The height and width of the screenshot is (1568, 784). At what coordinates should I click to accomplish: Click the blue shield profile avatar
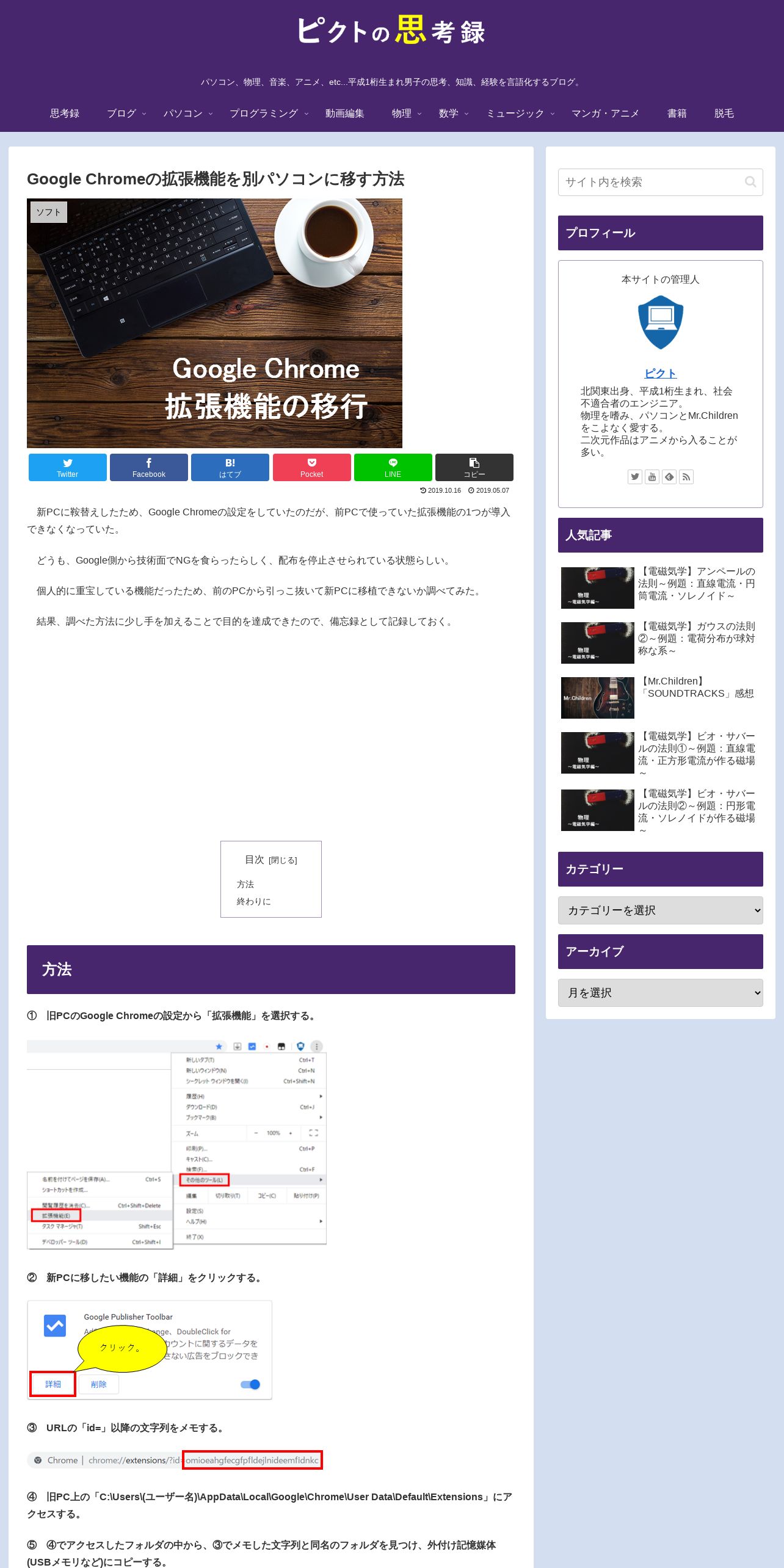coord(661,322)
